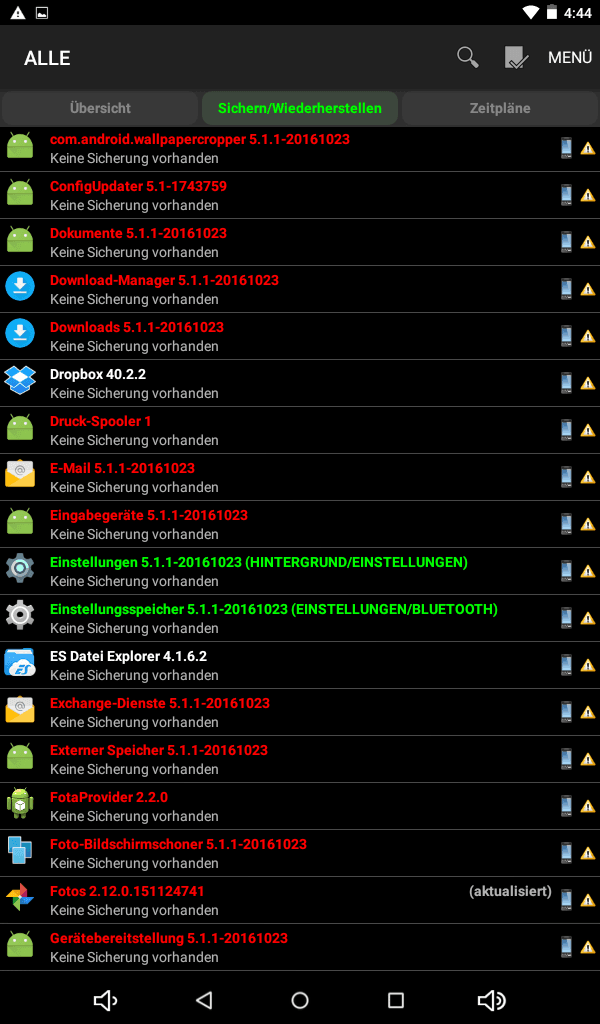The image size is (600, 1024).
Task: Select Foto-Bildschirmschoner 5.1.1-20161023 entry
Action: (300, 854)
